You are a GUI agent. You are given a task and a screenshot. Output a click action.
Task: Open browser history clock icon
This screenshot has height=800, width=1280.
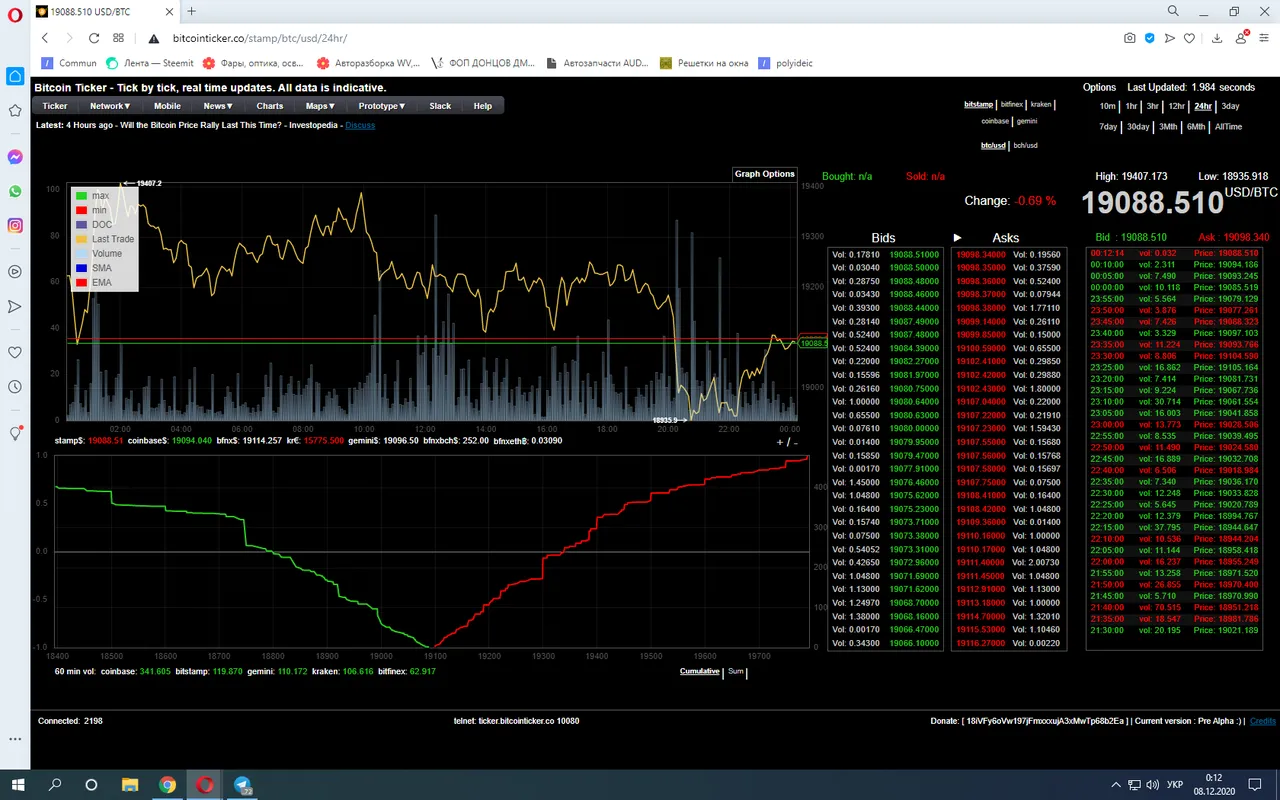15,387
